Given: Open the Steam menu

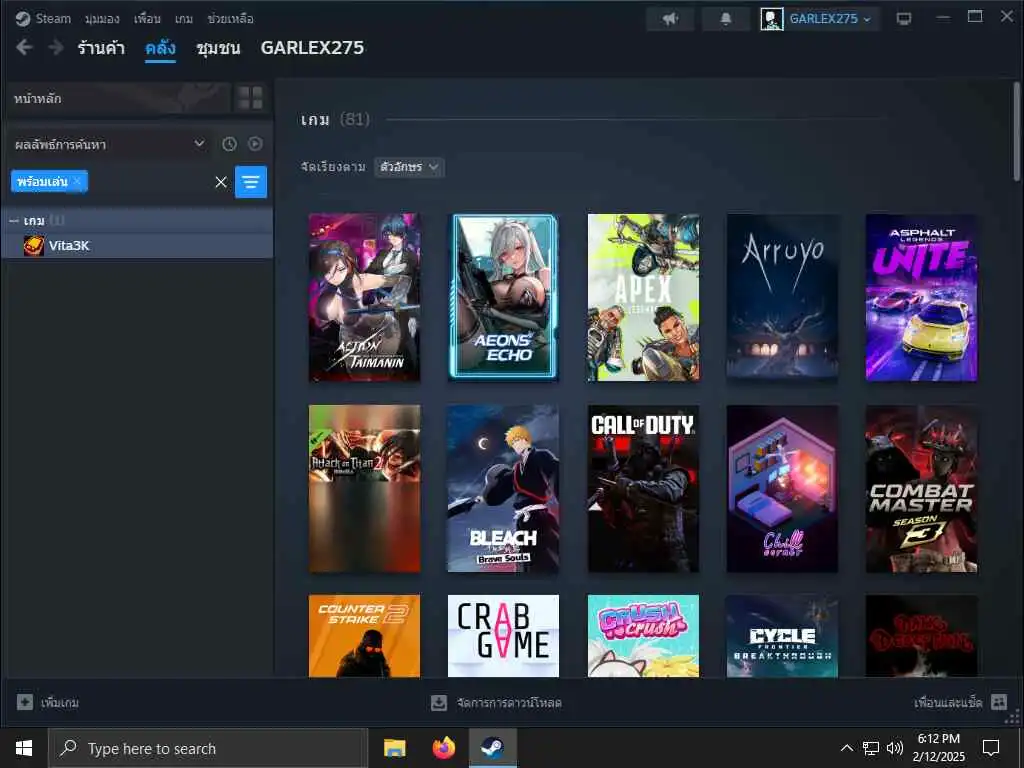Looking at the screenshot, I should (x=53, y=18).
